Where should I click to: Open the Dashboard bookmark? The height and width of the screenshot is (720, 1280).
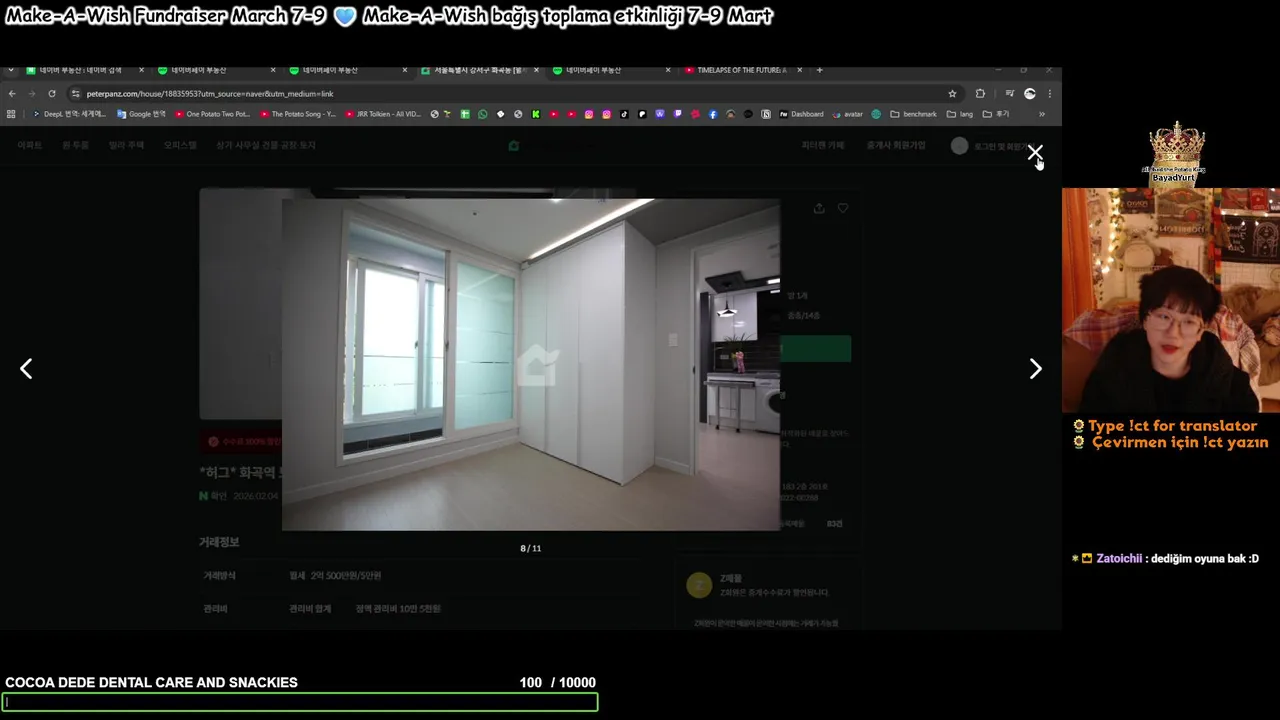[801, 114]
